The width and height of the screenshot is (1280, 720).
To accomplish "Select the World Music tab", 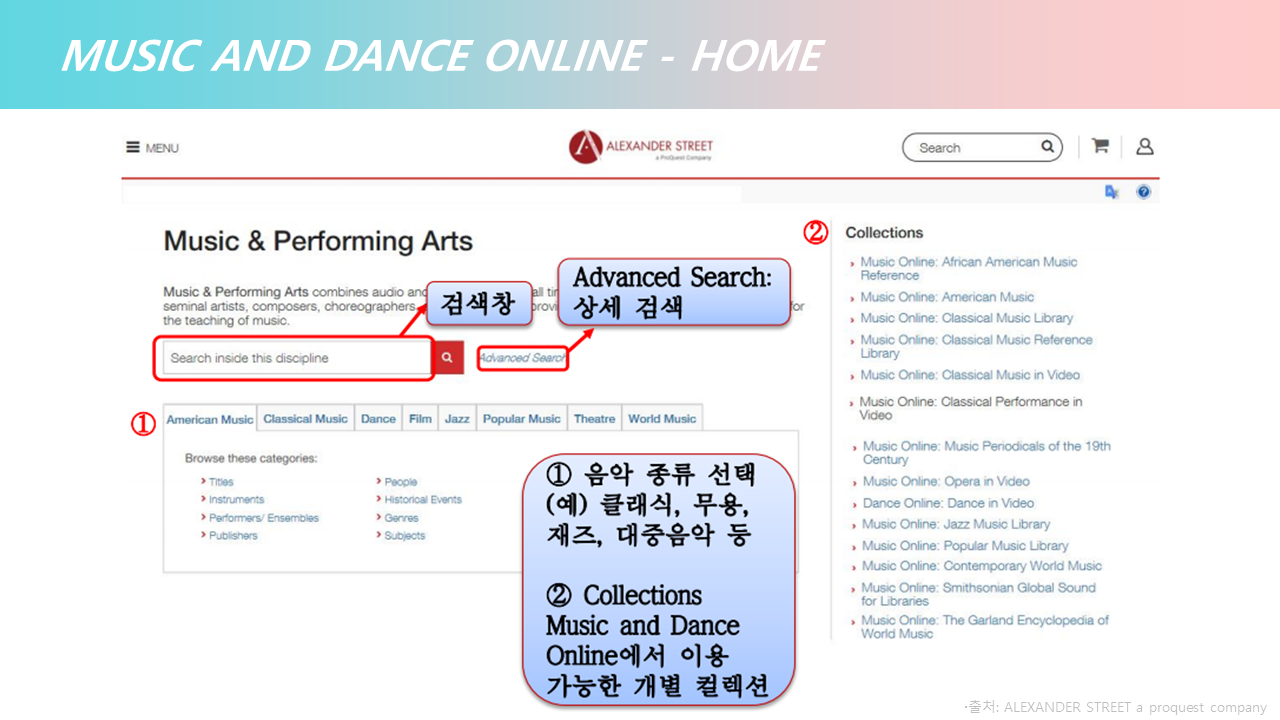I will coord(662,419).
